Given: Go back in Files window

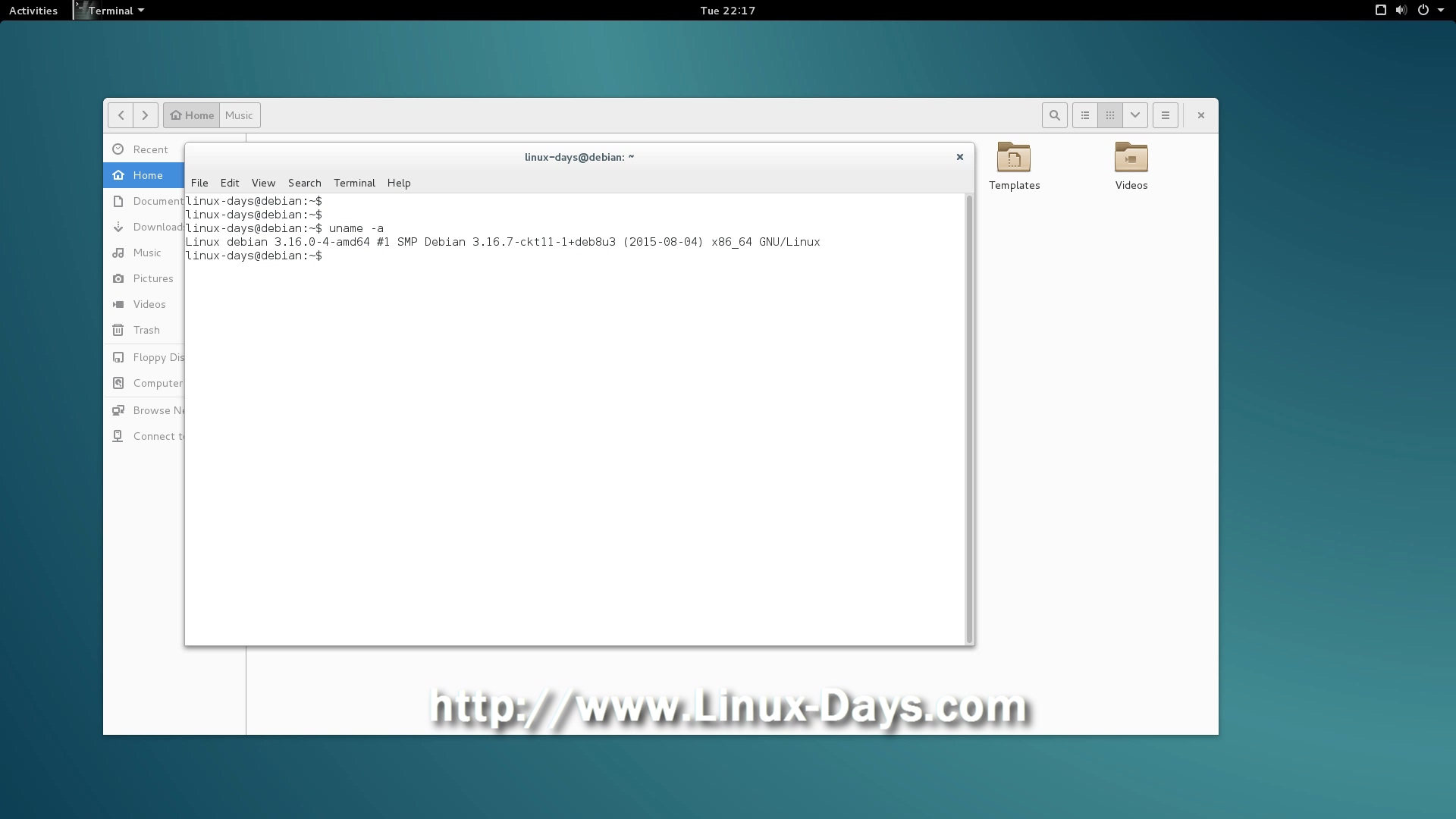Looking at the screenshot, I should (x=121, y=115).
